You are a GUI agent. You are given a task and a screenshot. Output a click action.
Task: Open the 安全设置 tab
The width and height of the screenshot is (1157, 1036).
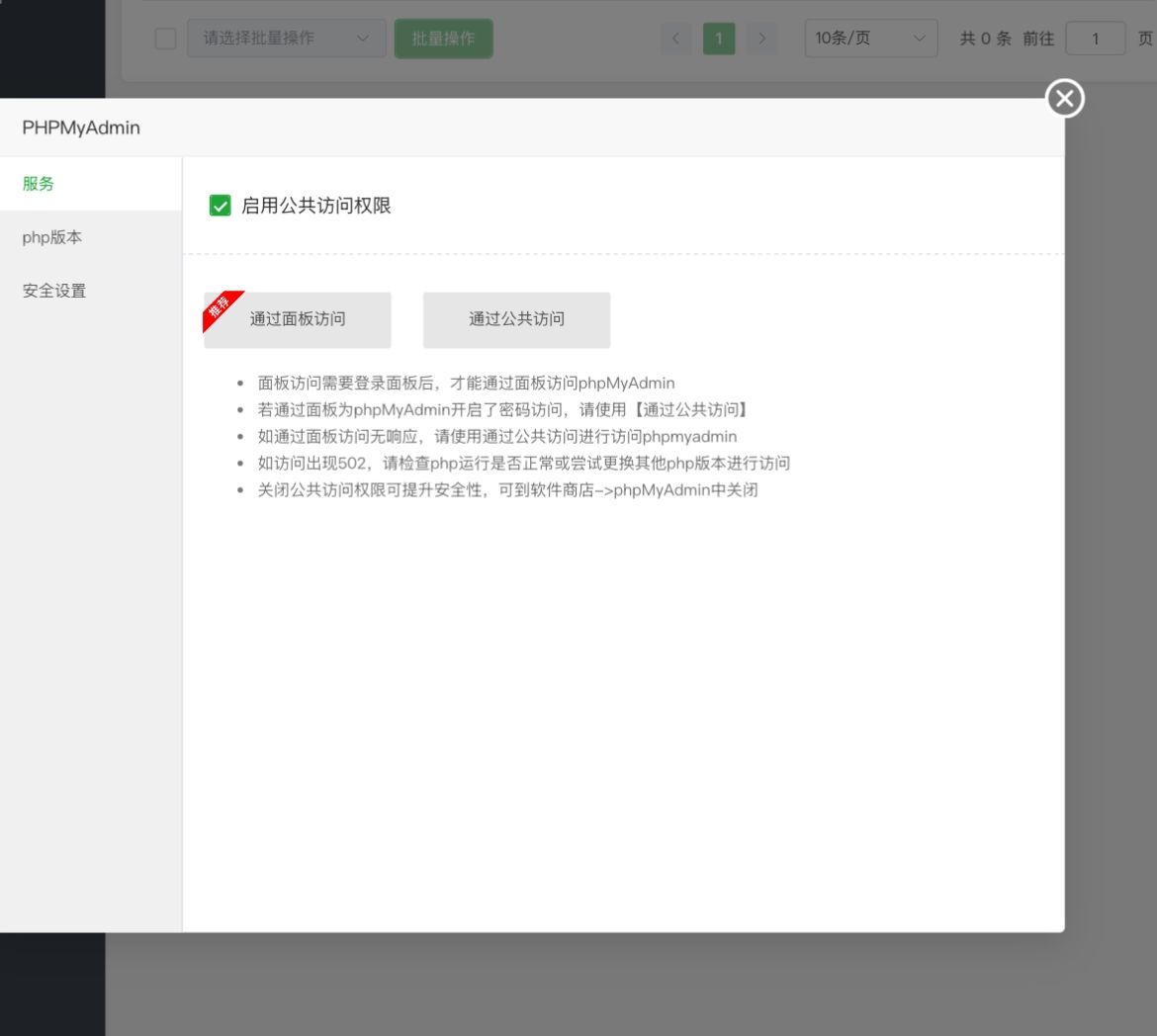pyautogui.click(x=91, y=291)
